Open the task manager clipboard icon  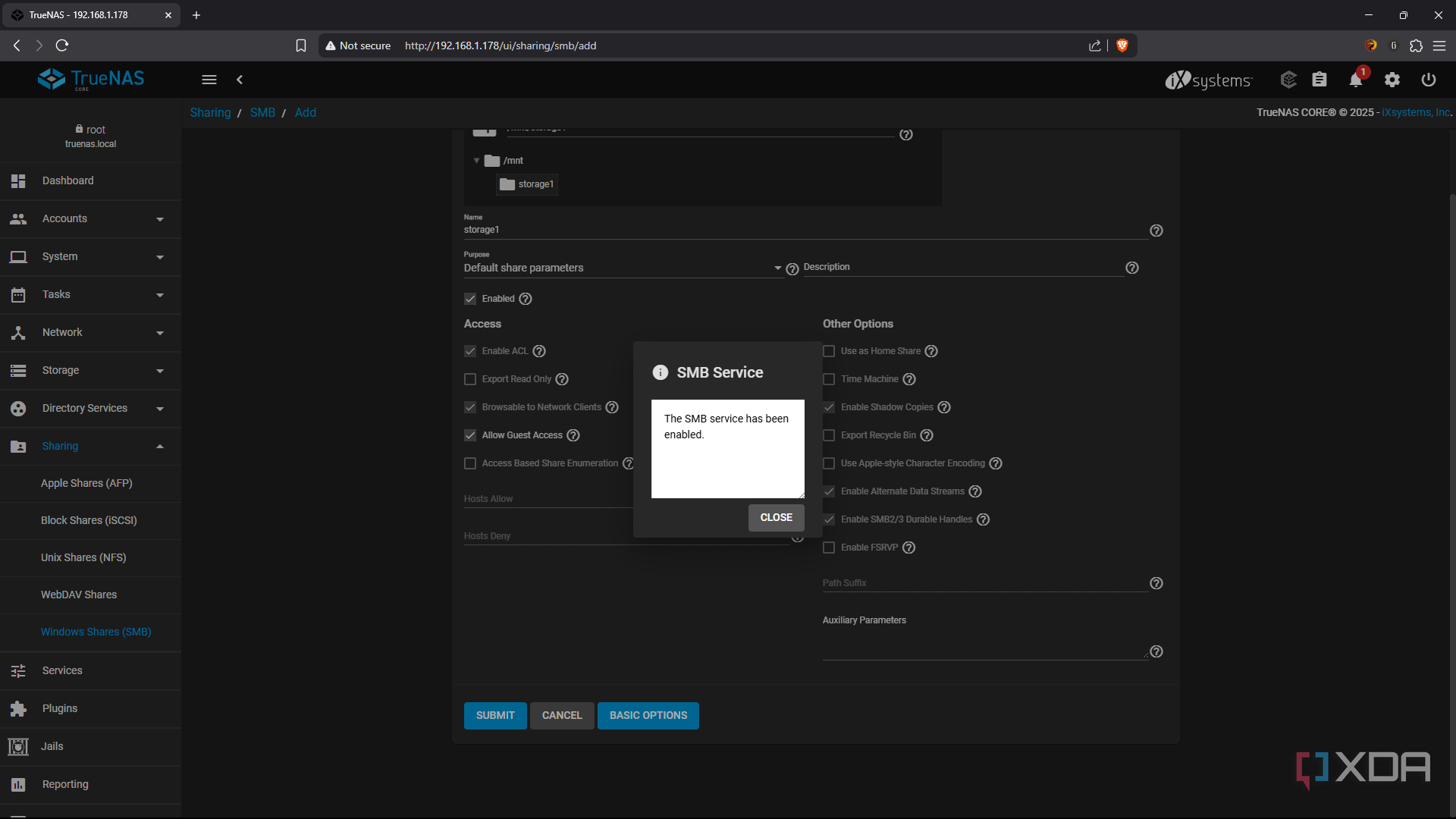[x=1319, y=80]
